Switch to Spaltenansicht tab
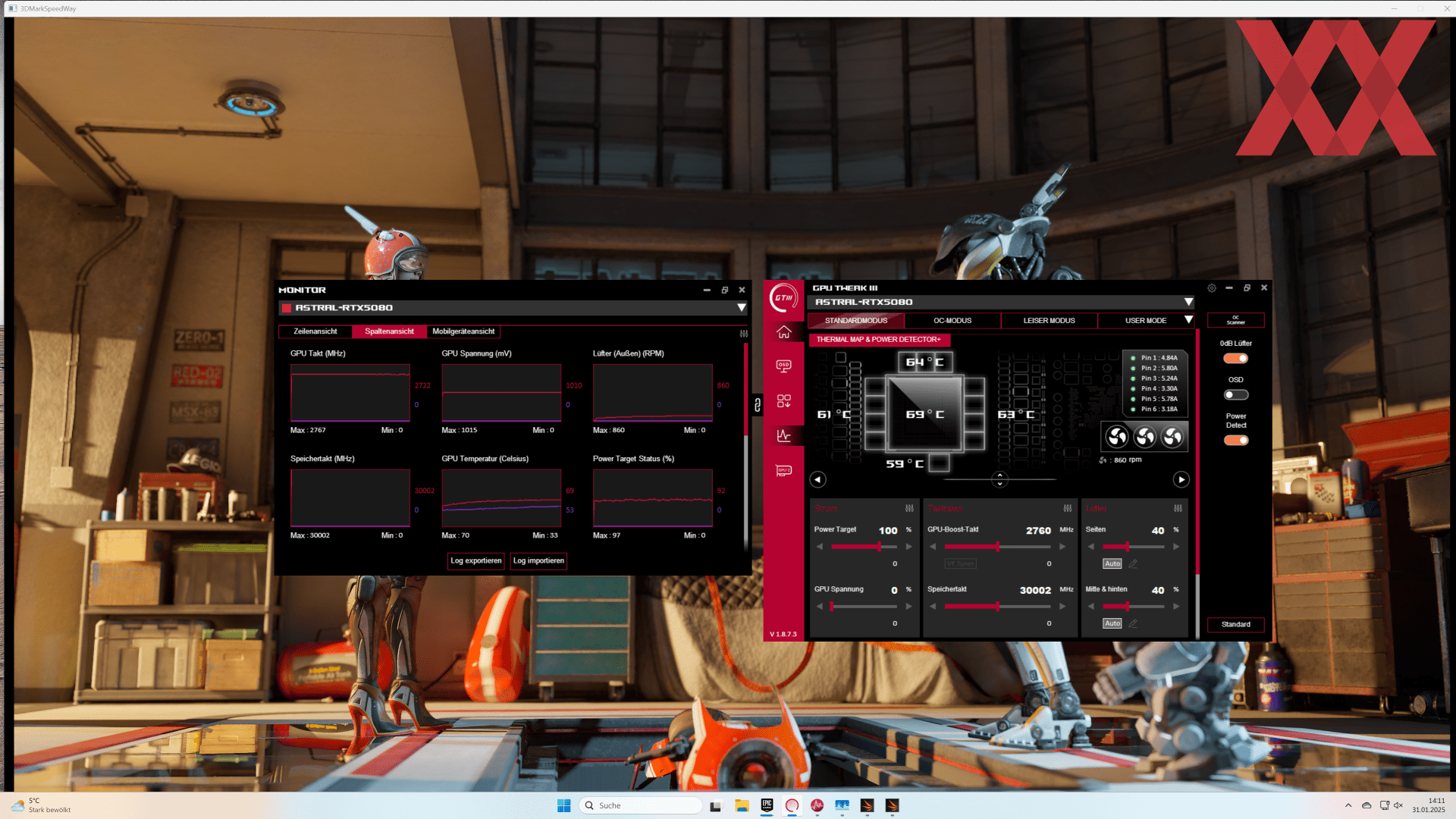The width and height of the screenshot is (1456, 819). coord(389,331)
